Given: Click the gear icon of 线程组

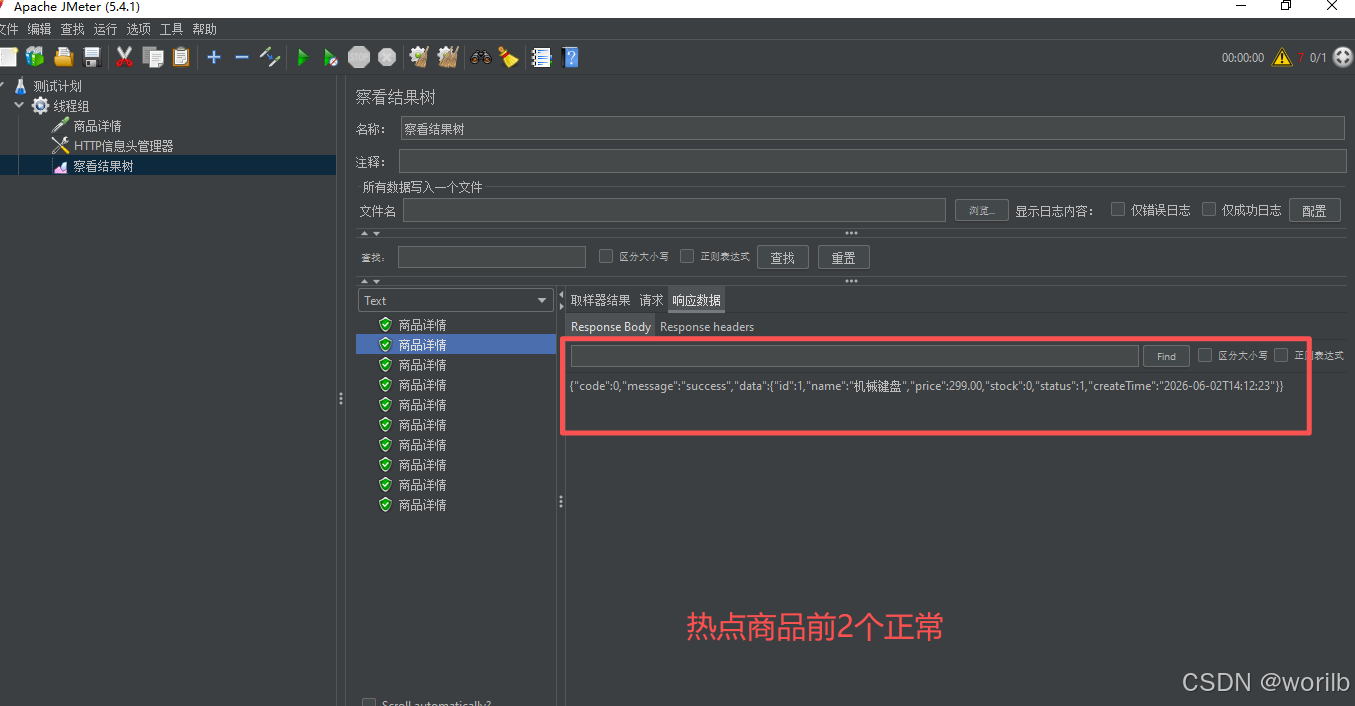Looking at the screenshot, I should [x=40, y=106].
